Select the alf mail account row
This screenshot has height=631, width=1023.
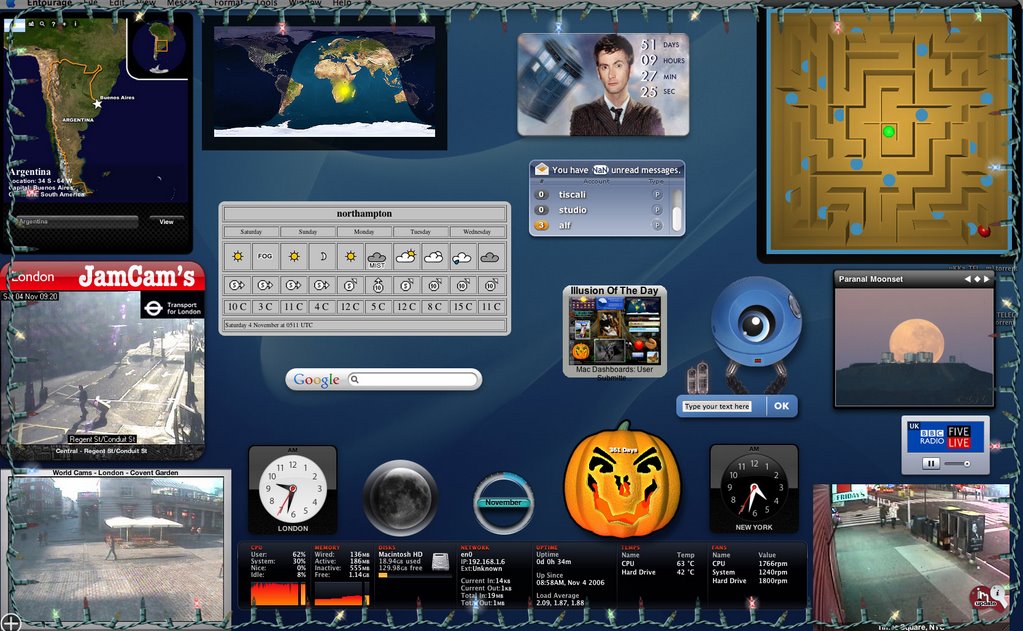coord(600,225)
